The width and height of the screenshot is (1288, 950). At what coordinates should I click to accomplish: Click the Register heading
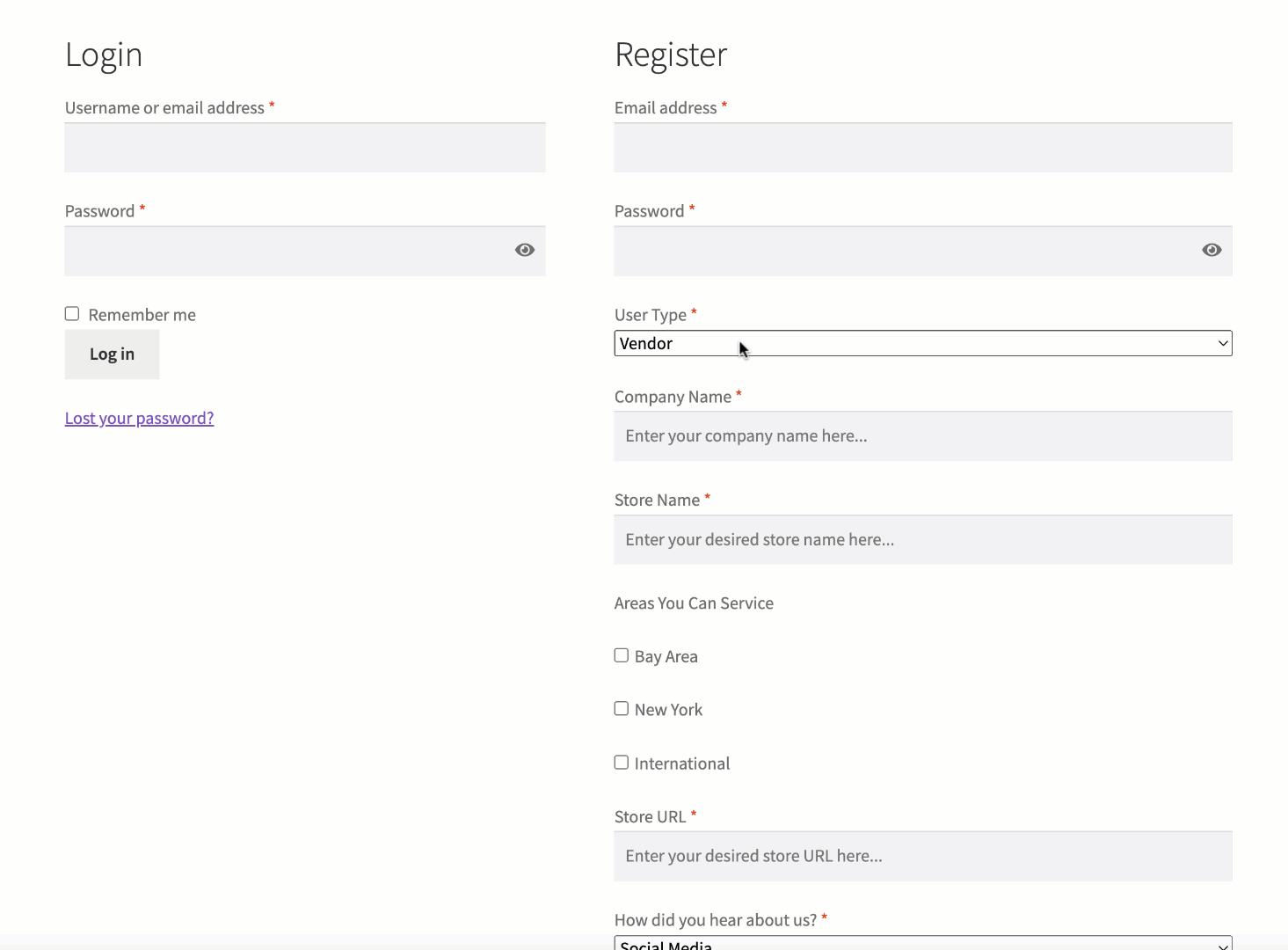pyautogui.click(x=671, y=55)
